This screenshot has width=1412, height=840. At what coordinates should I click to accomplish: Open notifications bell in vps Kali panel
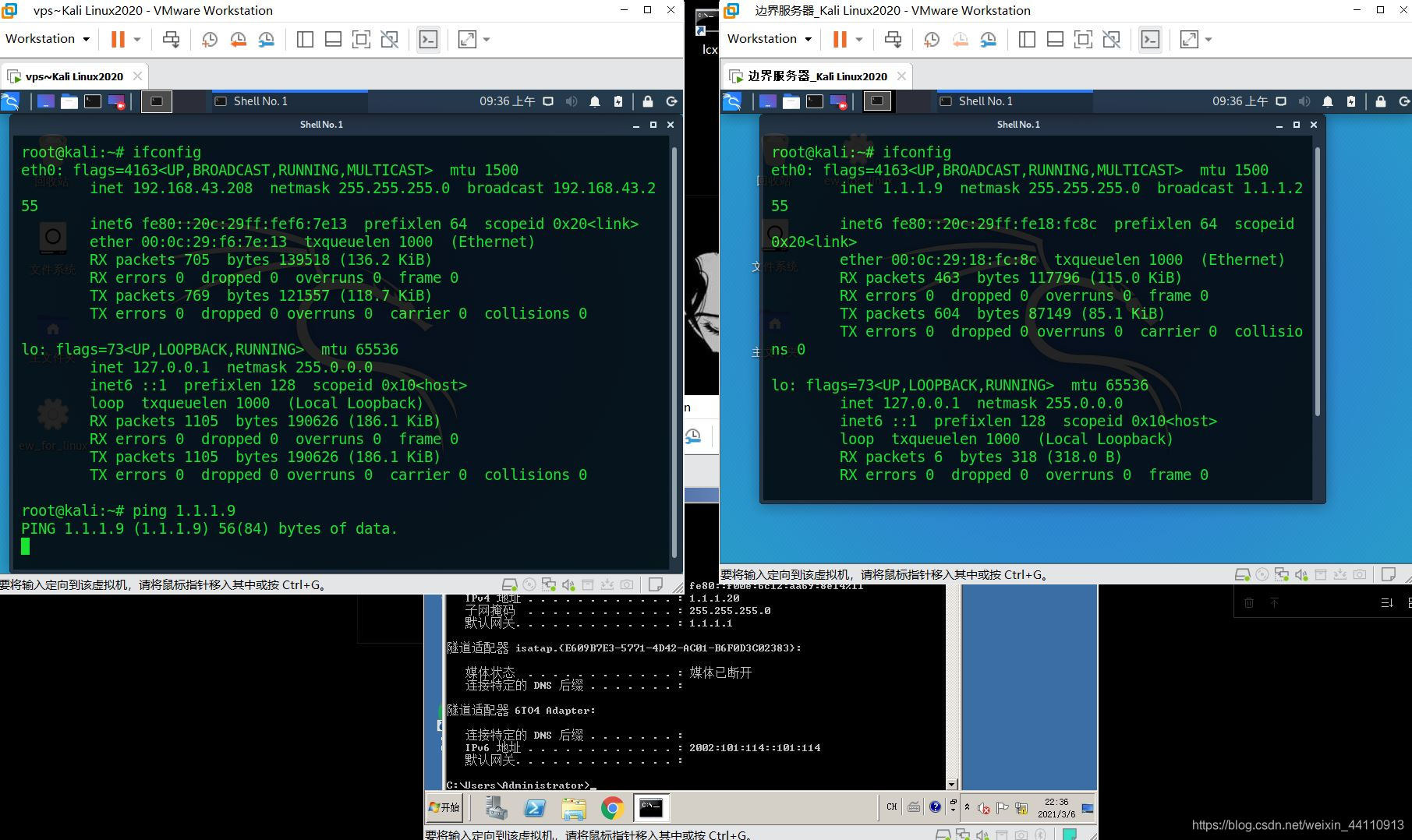coord(595,101)
